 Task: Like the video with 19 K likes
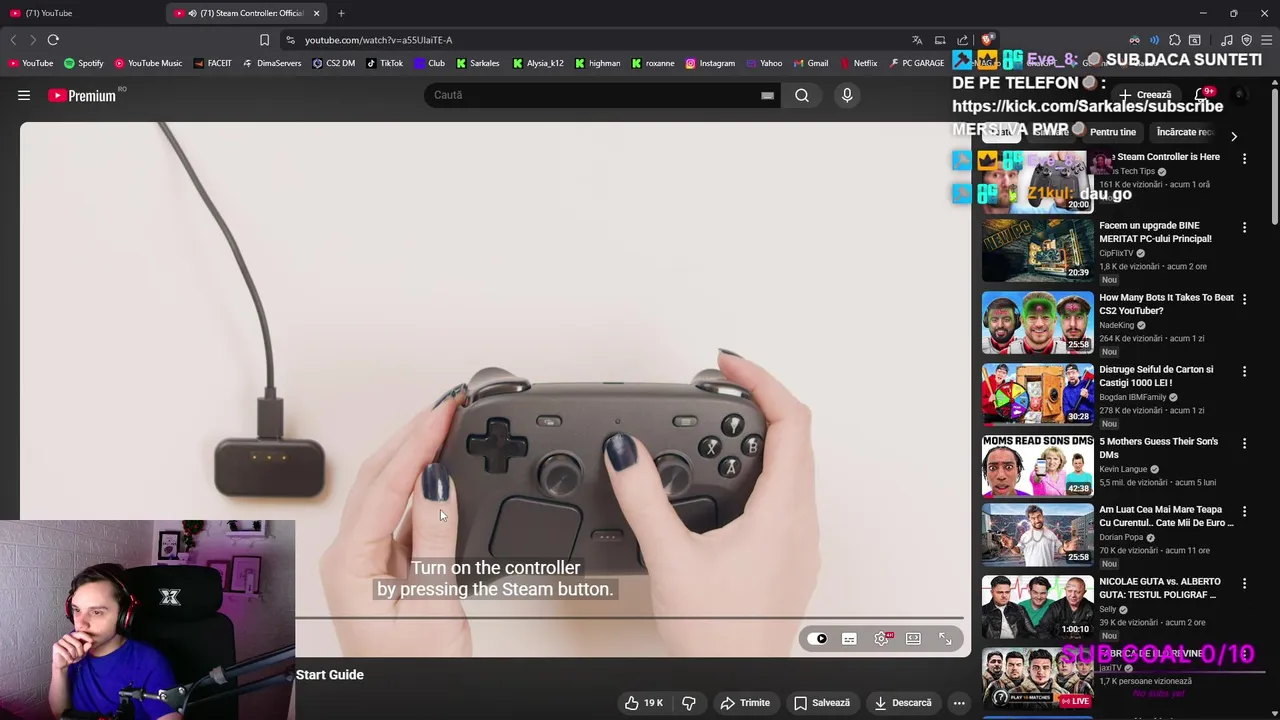coord(643,703)
